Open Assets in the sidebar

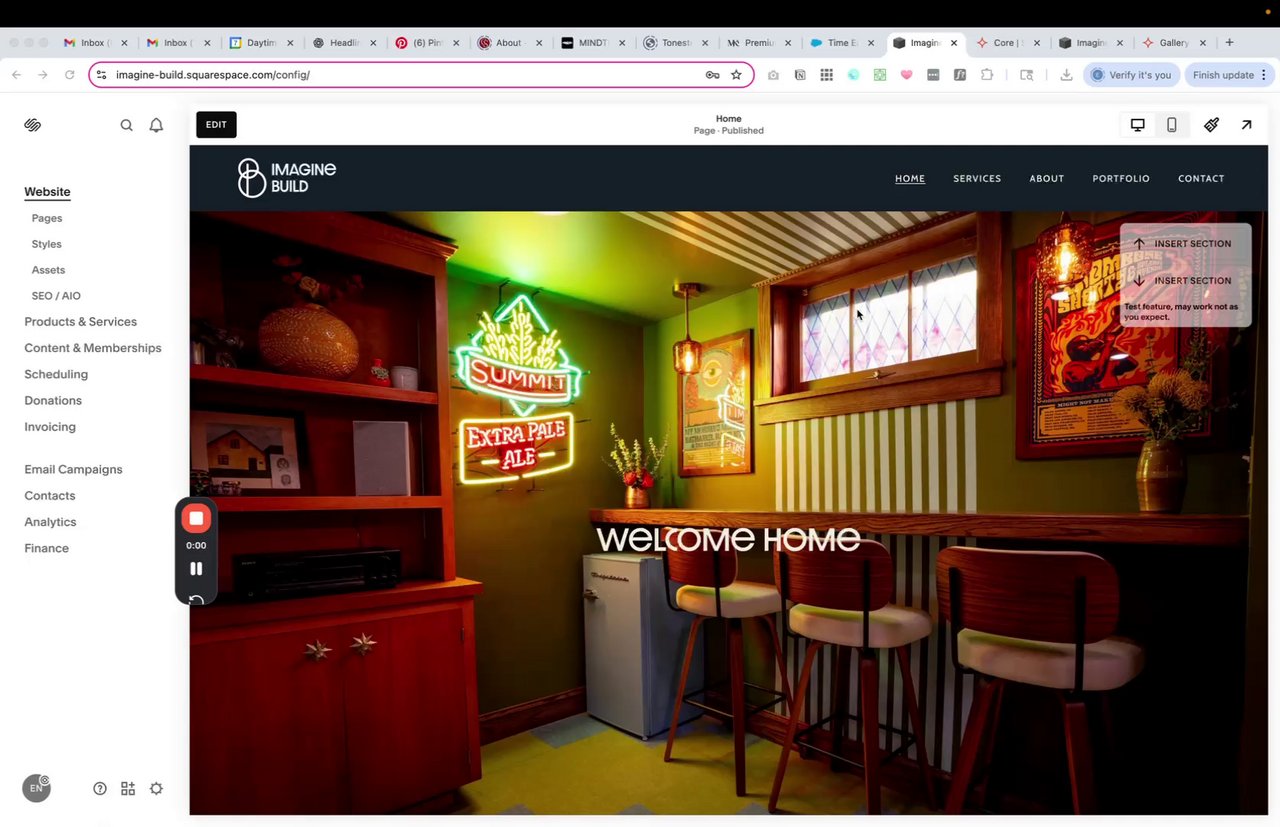(48, 270)
